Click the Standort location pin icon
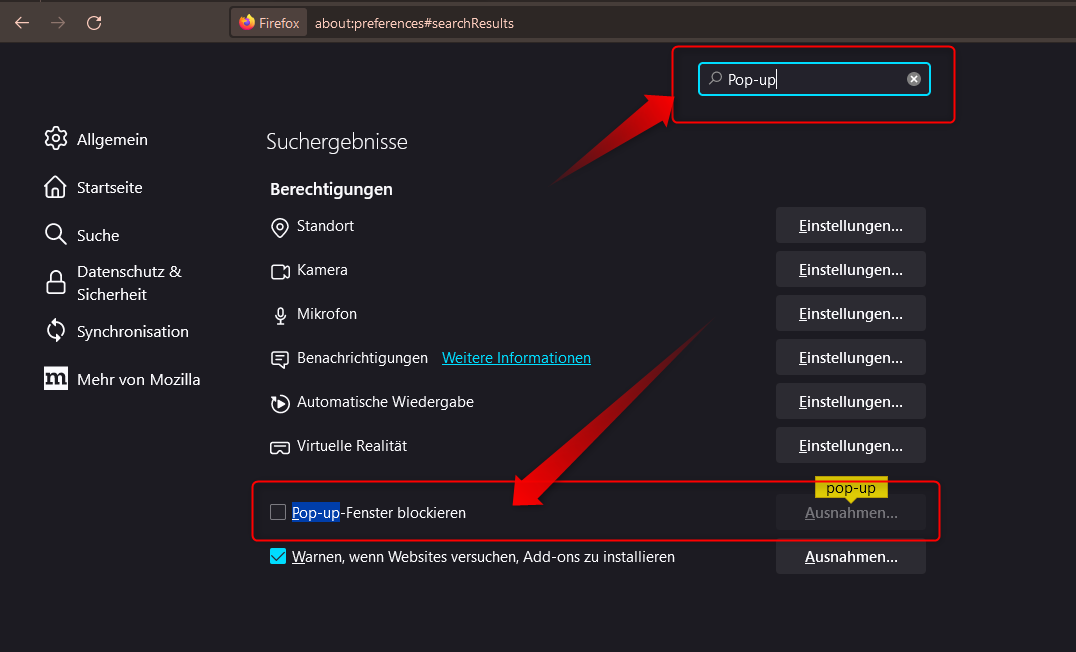Image resolution: width=1076 pixels, height=652 pixels. point(280,227)
